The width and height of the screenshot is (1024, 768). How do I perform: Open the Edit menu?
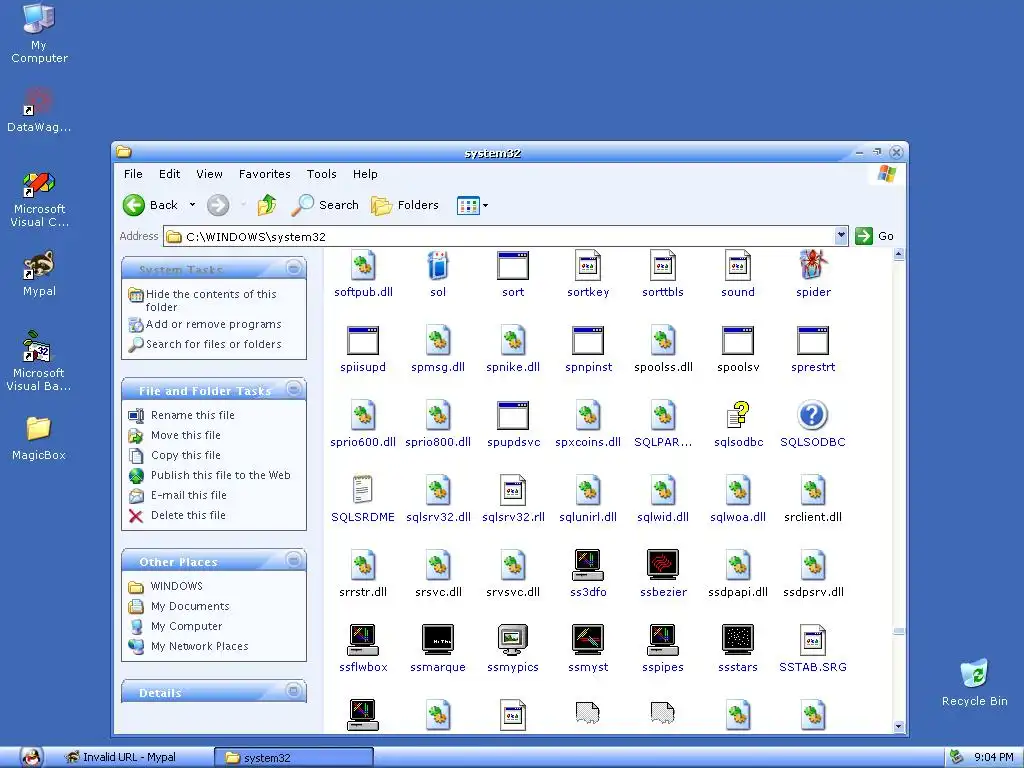click(x=169, y=174)
